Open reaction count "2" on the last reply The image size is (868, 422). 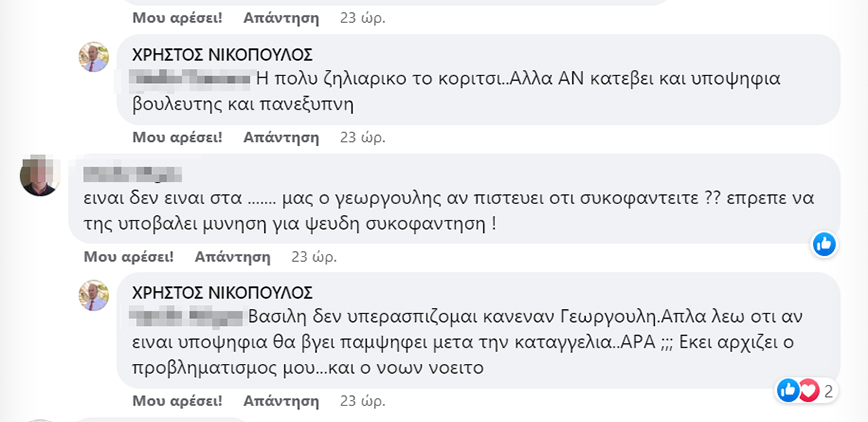tap(829, 390)
